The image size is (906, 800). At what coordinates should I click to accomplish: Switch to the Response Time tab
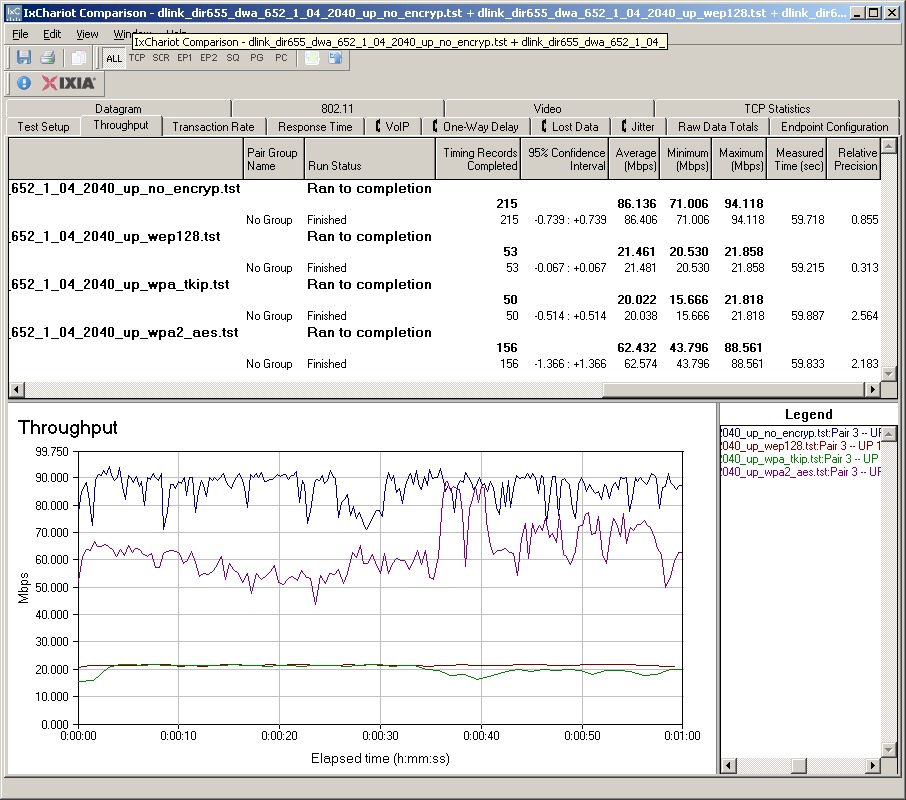tap(315, 127)
